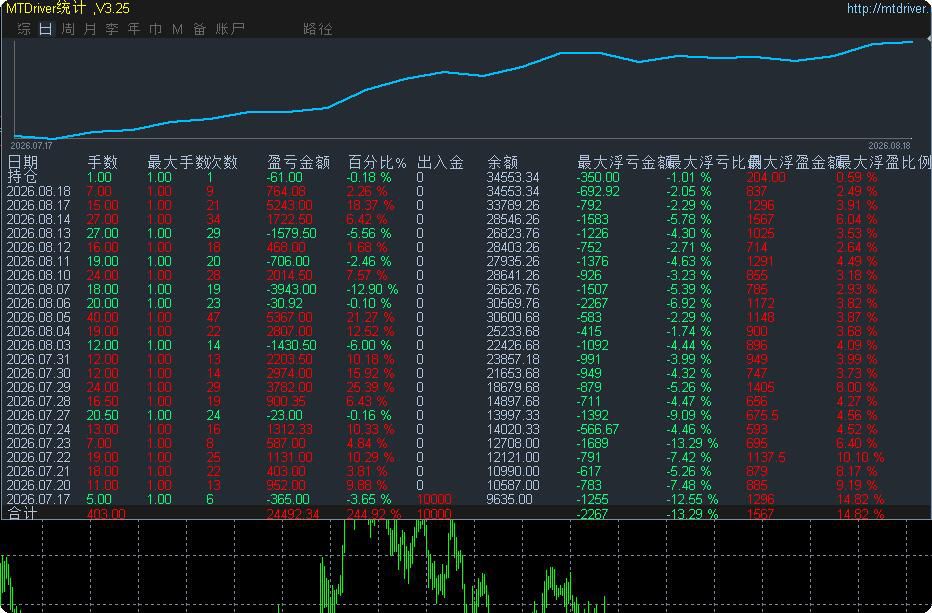The width and height of the screenshot is (932, 613).
Task: Select the 2026.08.05 date row
Action: click(39, 317)
